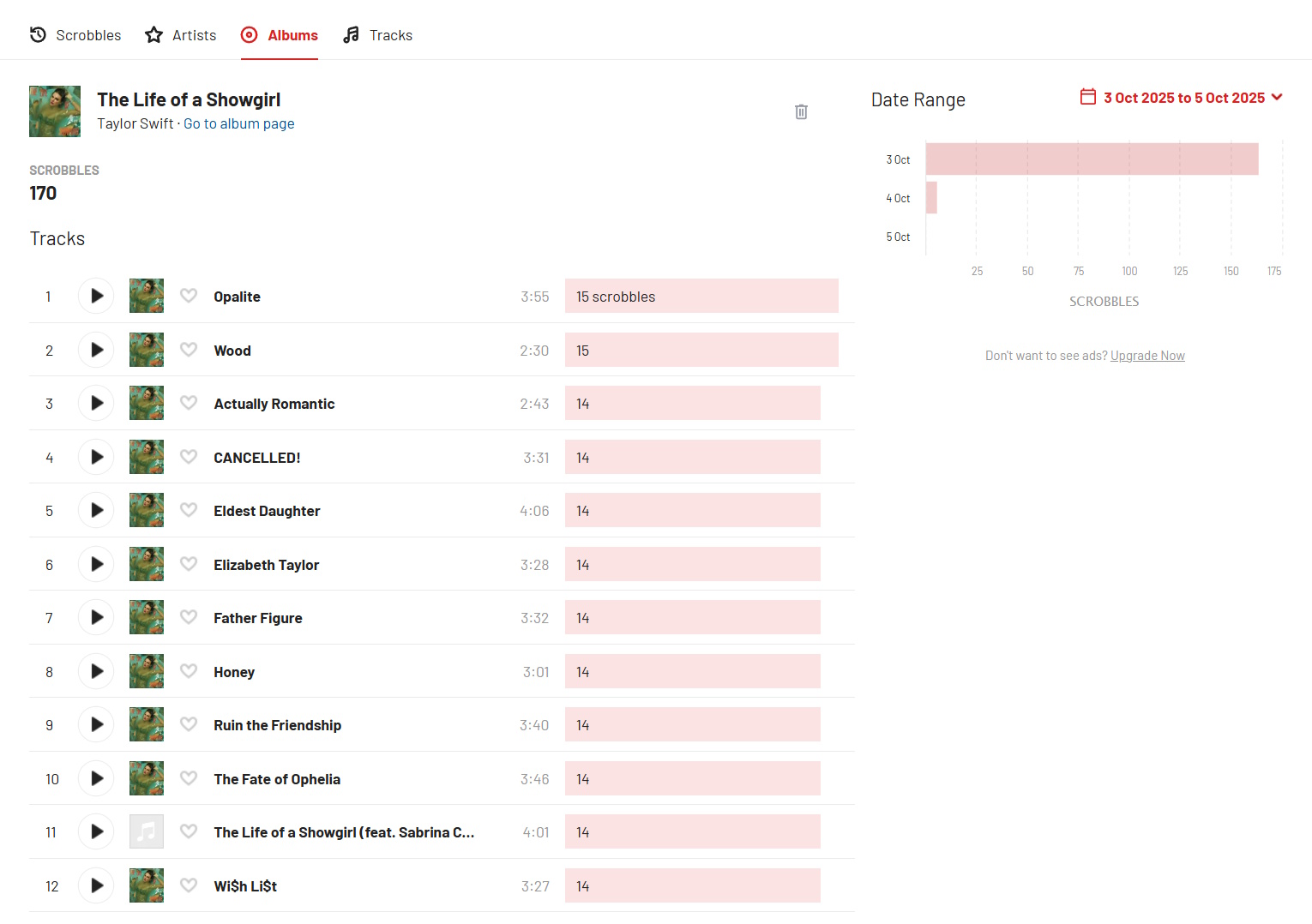This screenshot has height=924, width=1312.
Task: Play the track Opalite
Action: [96, 297]
